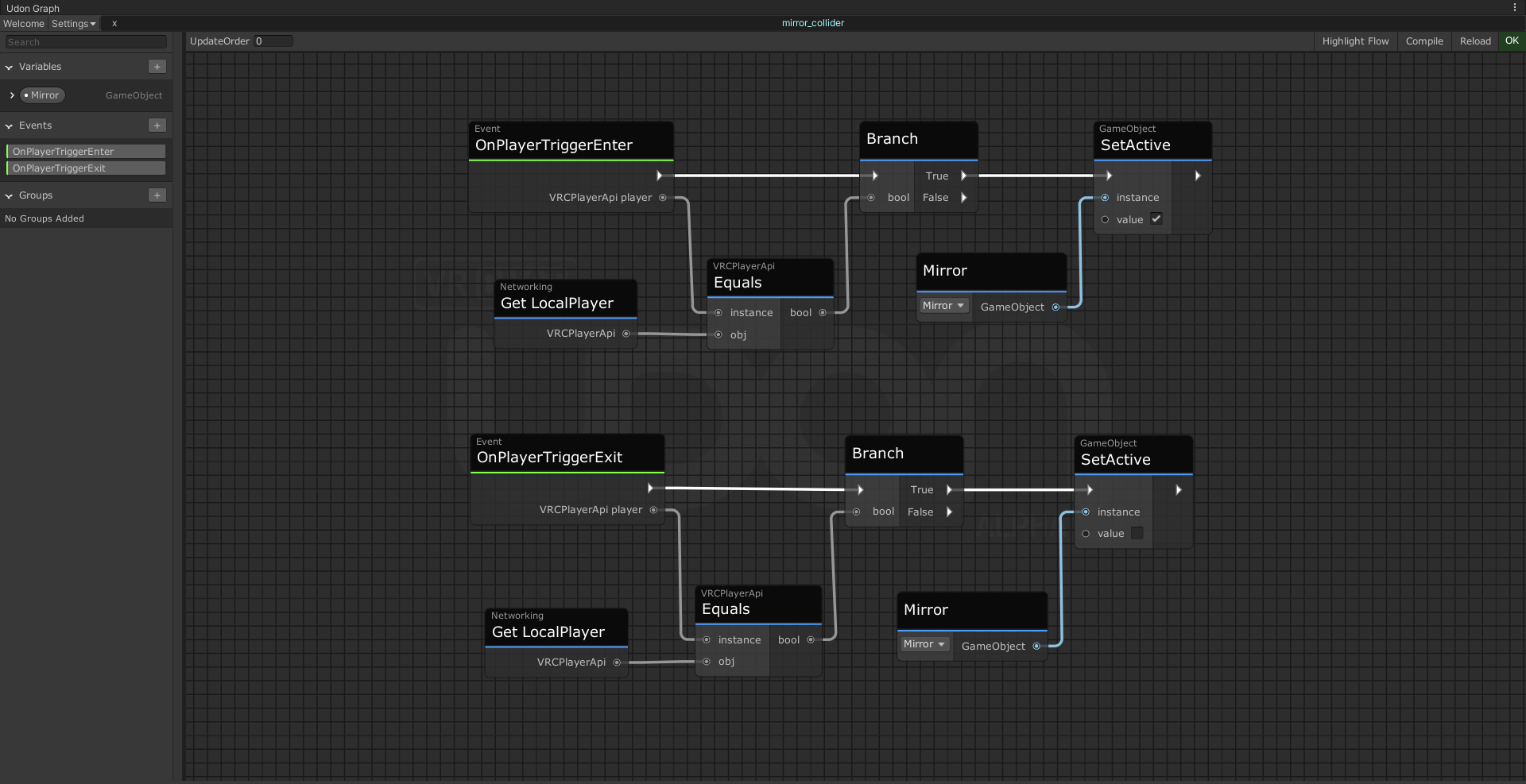Viewport: 1526px width, 784px height.
Task: Click the add group plus button
Action: 157,195
